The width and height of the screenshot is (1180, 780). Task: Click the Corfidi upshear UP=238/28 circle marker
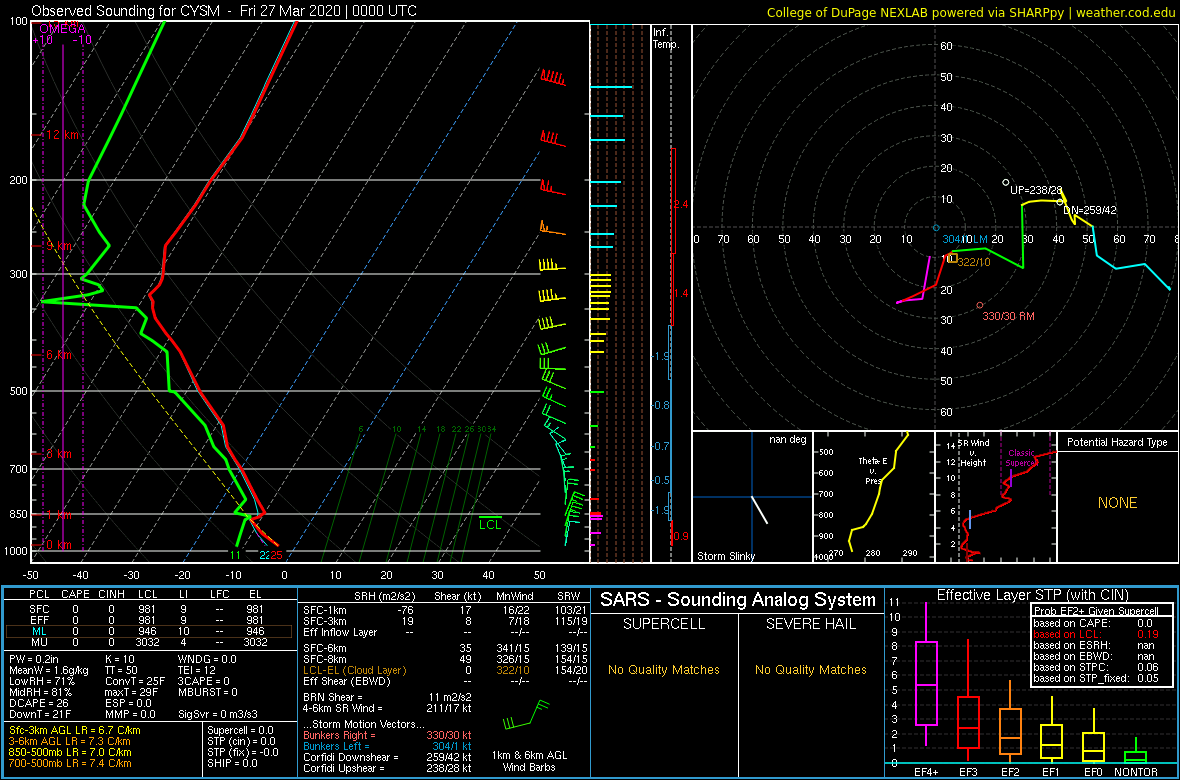[x=1005, y=182]
